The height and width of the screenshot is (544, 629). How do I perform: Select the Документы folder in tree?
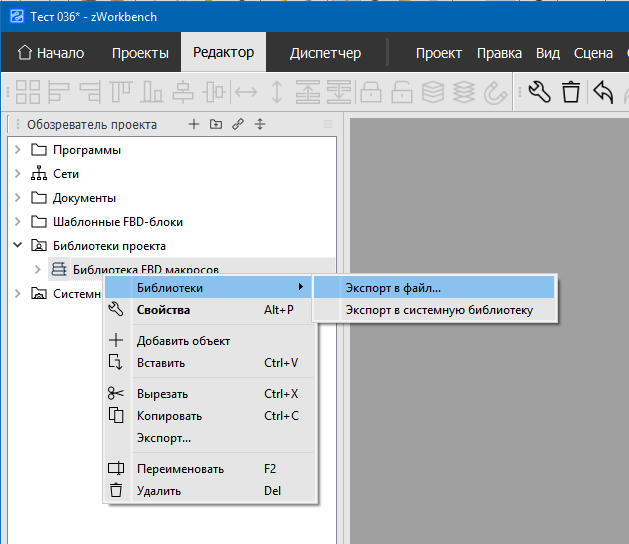coord(84,198)
